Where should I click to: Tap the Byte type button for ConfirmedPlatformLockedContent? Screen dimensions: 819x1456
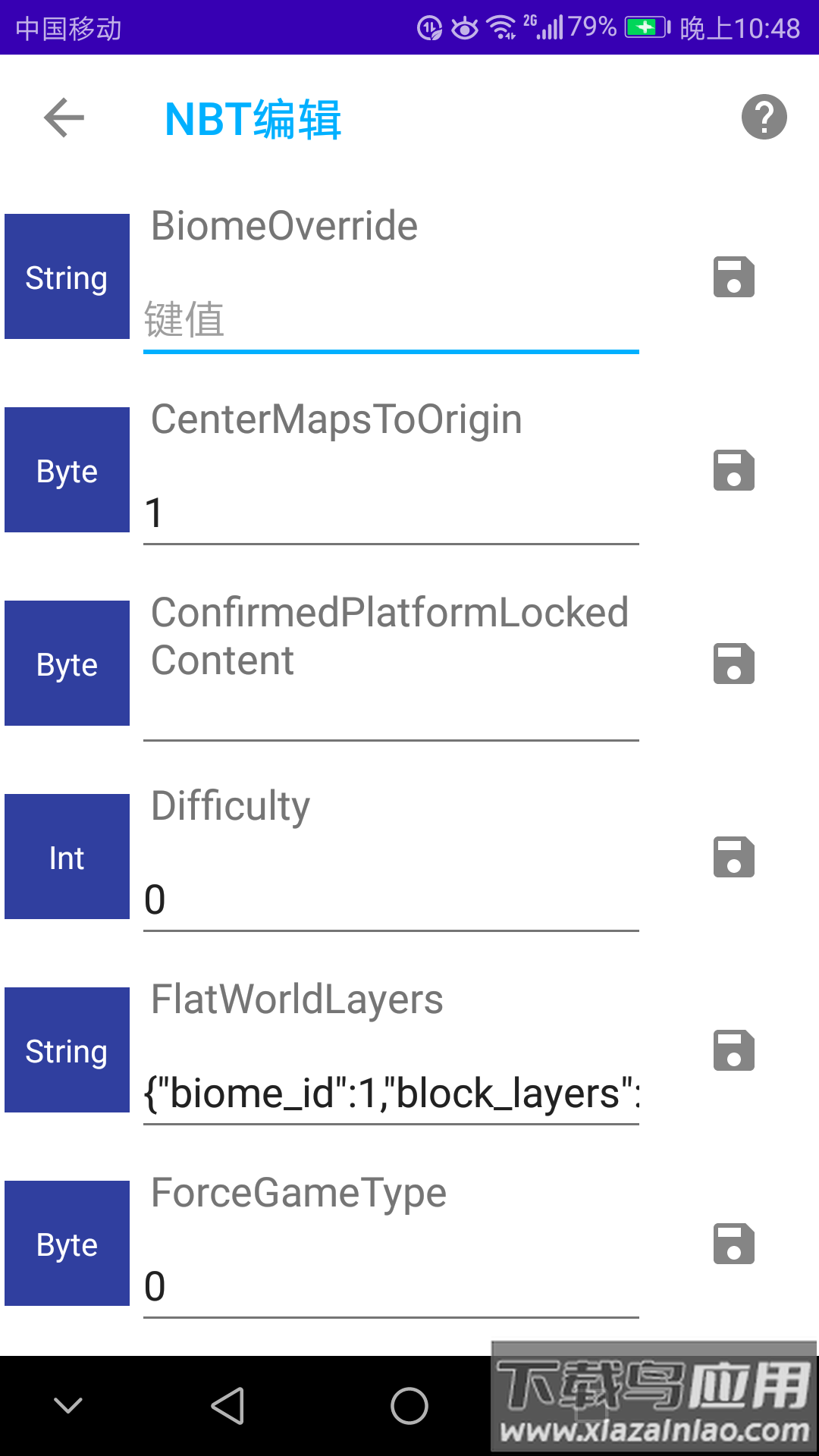(67, 664)
